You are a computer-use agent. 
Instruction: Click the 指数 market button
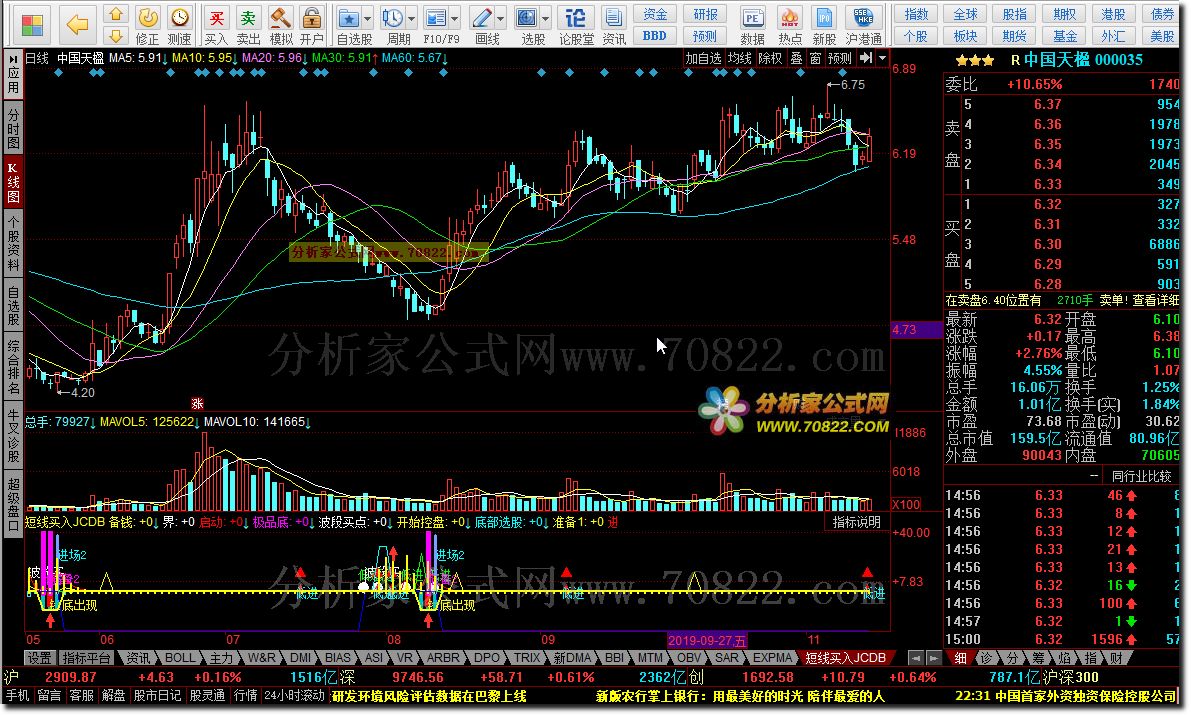tap(915, 14)
